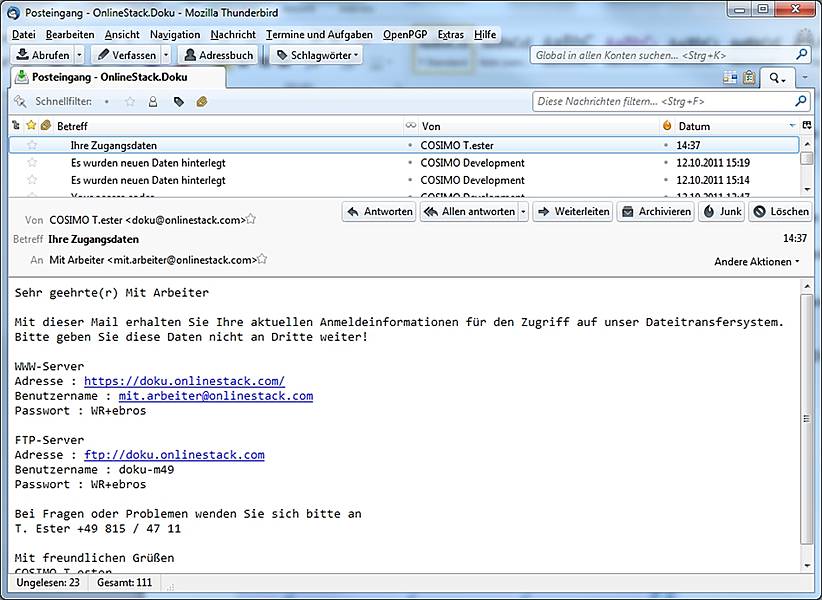
Task: Star the 'Ihre Zugangsdaten' message
Action: tap(32, 145)
